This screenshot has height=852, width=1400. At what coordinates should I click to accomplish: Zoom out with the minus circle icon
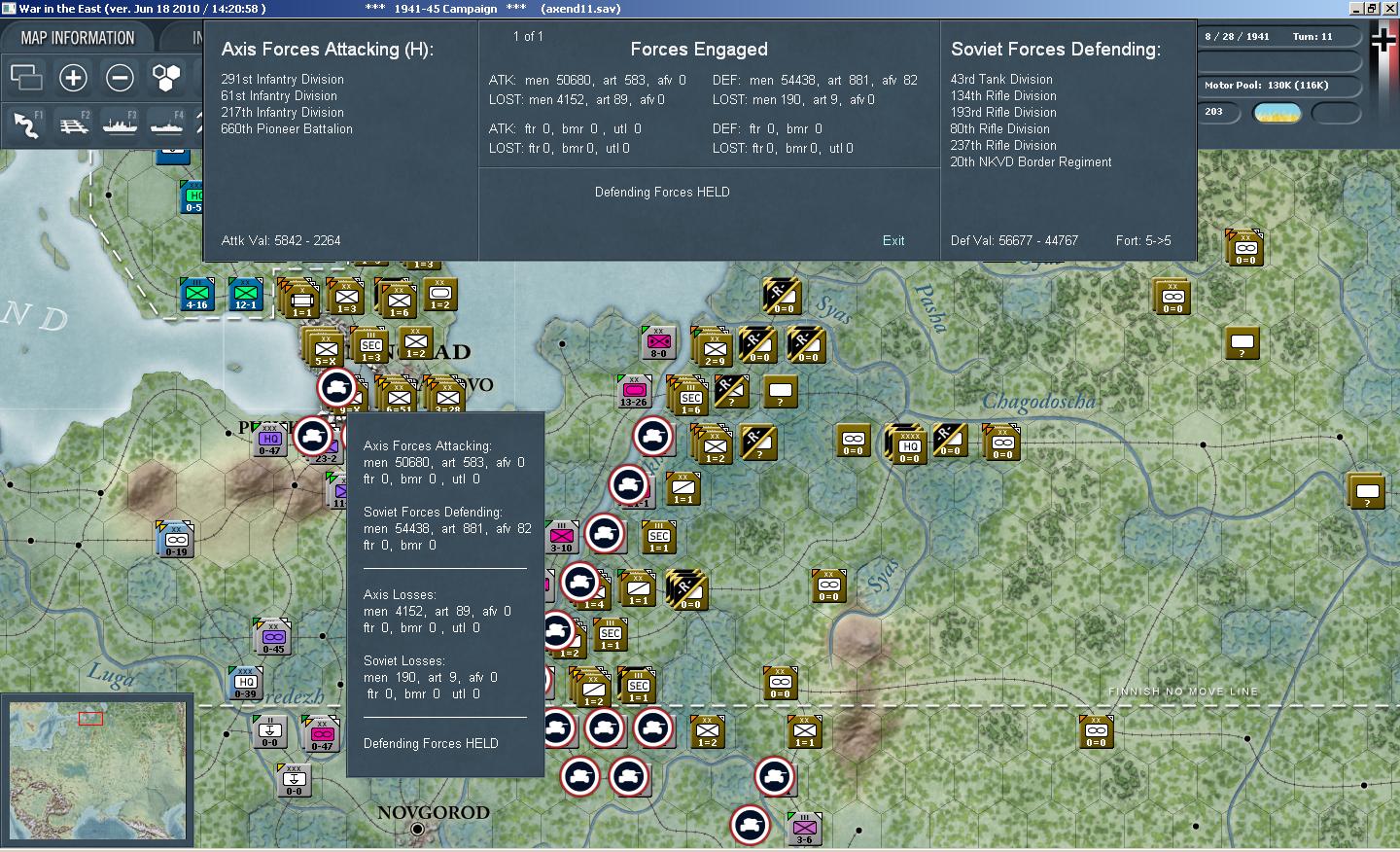tap(120, 77)
